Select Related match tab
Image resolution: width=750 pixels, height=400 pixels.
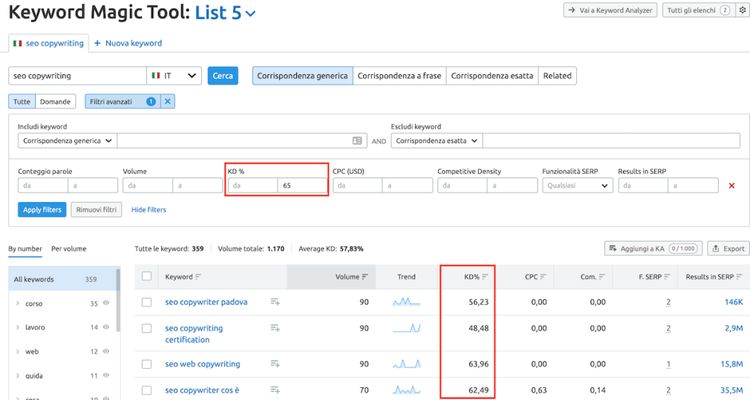coord(557,76)
